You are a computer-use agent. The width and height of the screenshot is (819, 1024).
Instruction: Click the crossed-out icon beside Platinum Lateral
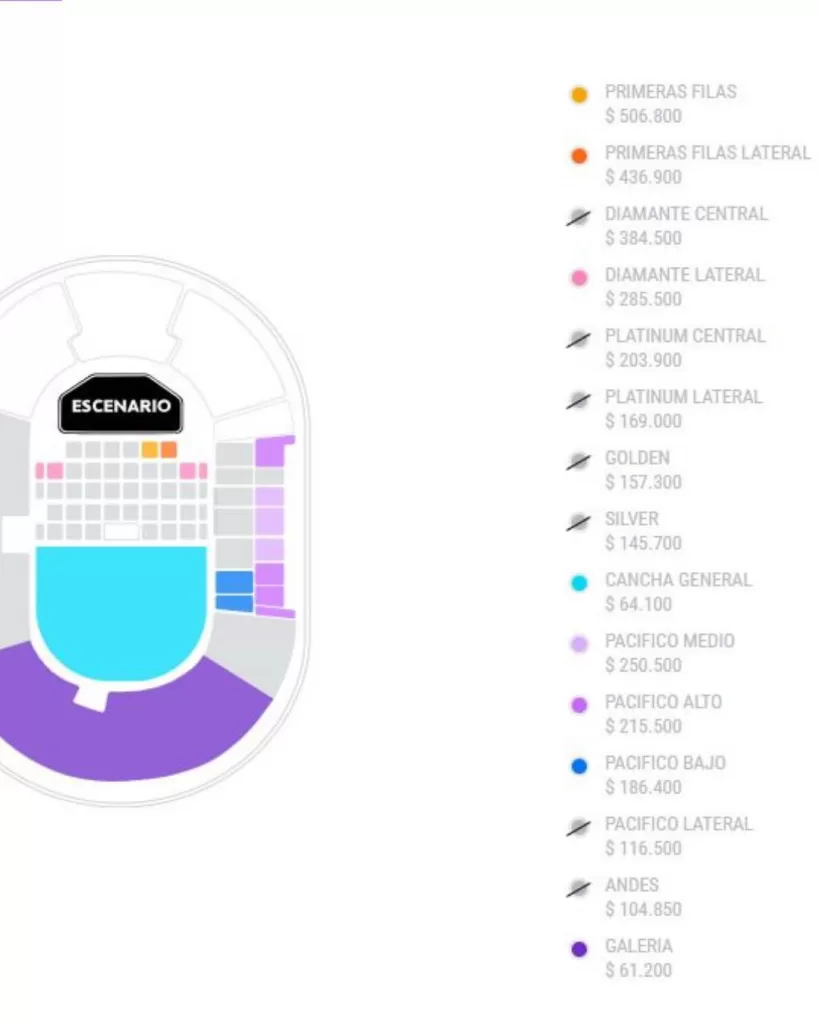coord(578,400)
